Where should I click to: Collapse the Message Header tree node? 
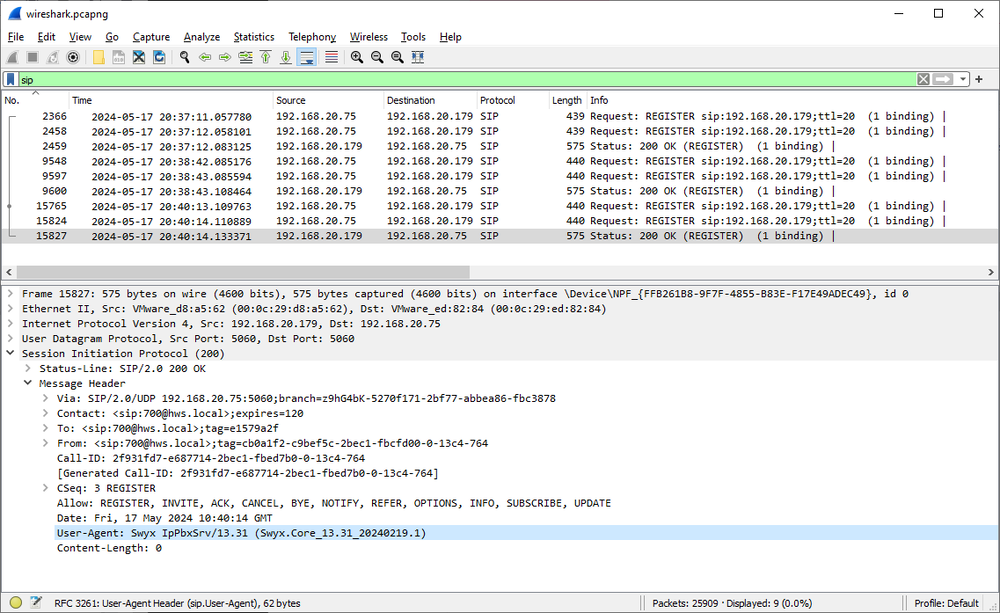(29, 384)
